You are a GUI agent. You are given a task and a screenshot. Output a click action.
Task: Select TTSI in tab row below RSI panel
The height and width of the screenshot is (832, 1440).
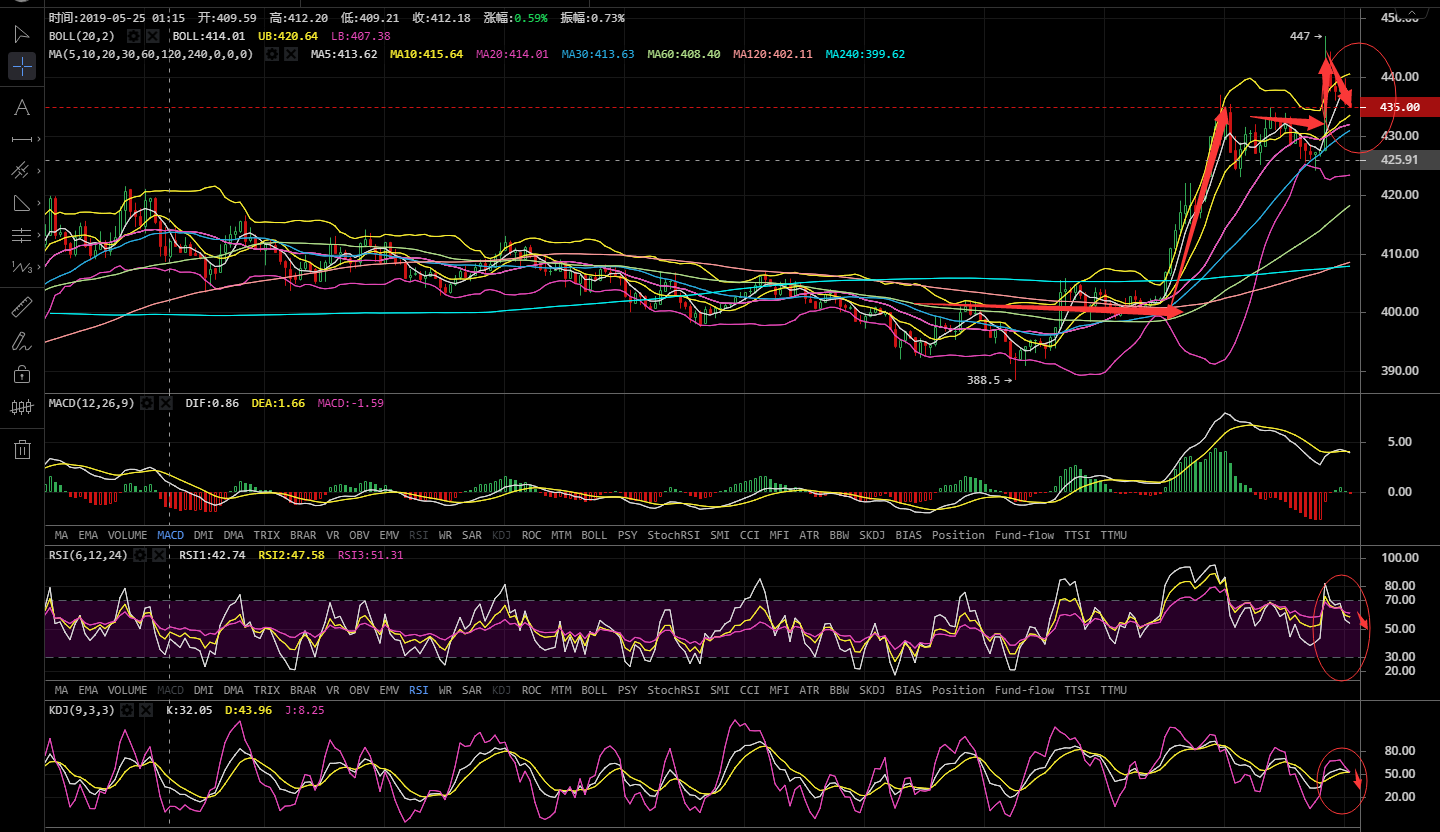pos(1077,690)
